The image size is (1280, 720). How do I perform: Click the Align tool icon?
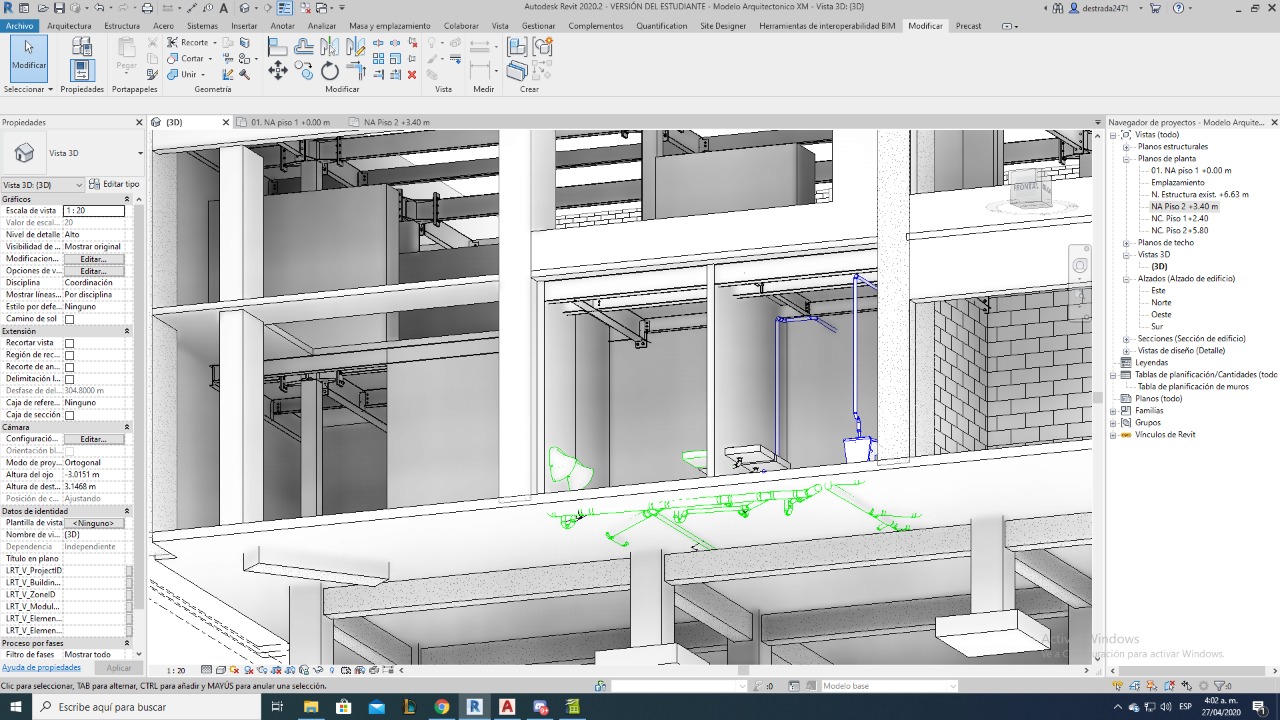[x=278, y=46]
